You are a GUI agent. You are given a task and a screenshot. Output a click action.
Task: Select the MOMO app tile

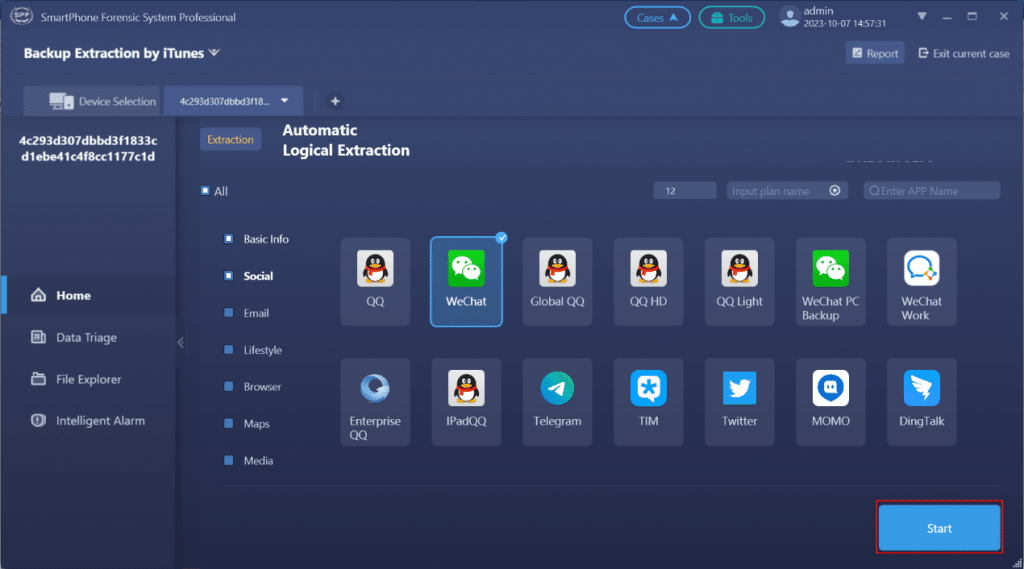tap(831, 402)
